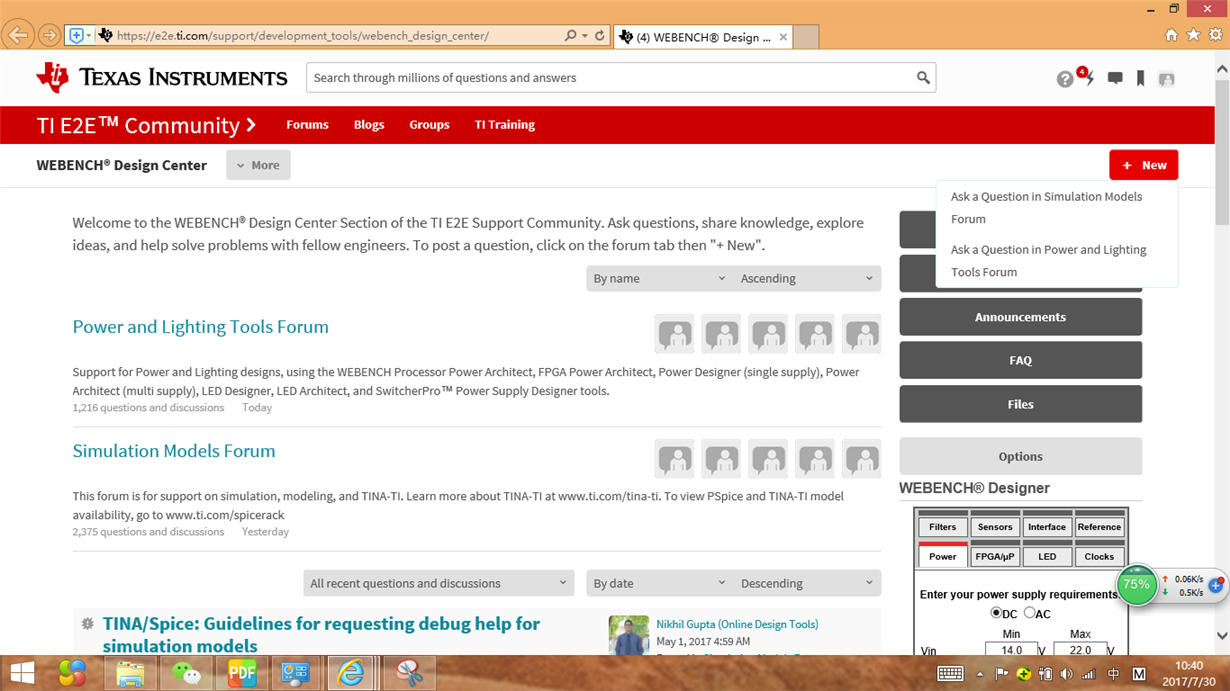Click the volume speaker tray icon
Screen dimensions: 1230x691
point(1066,674)
